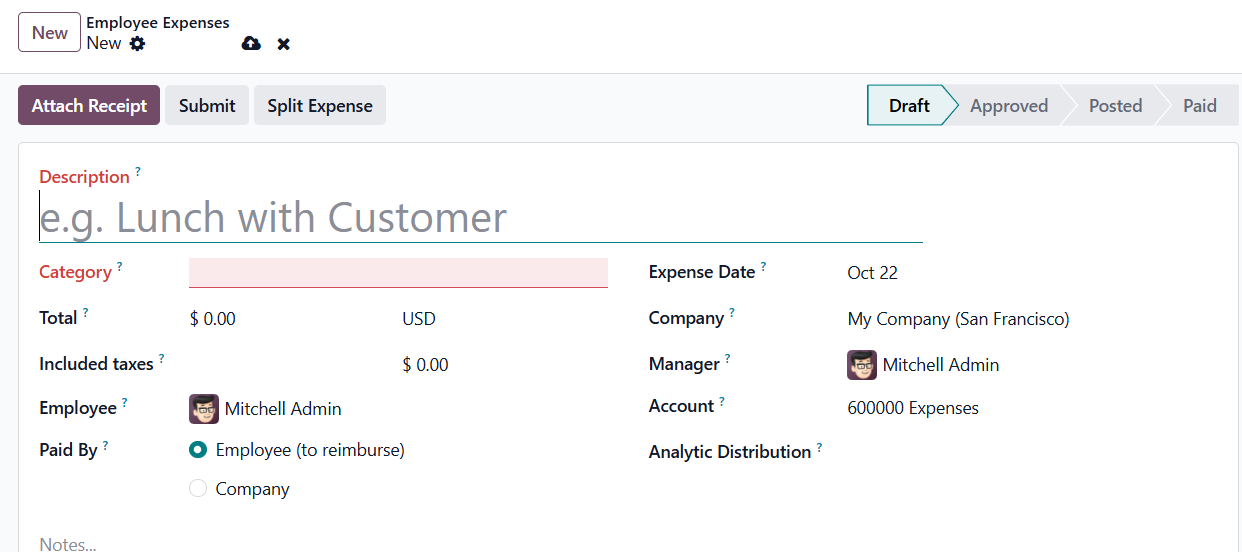Click the Split Expense button
Image resolution: width=1242 pixels, height=552 pixels.
[320, 106]
